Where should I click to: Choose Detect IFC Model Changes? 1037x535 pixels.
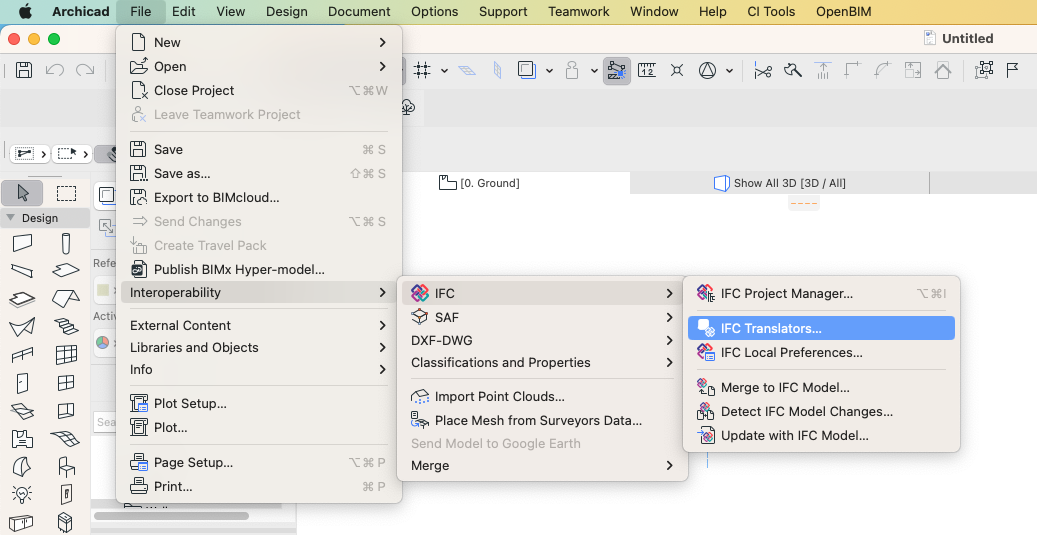[821, 411]
